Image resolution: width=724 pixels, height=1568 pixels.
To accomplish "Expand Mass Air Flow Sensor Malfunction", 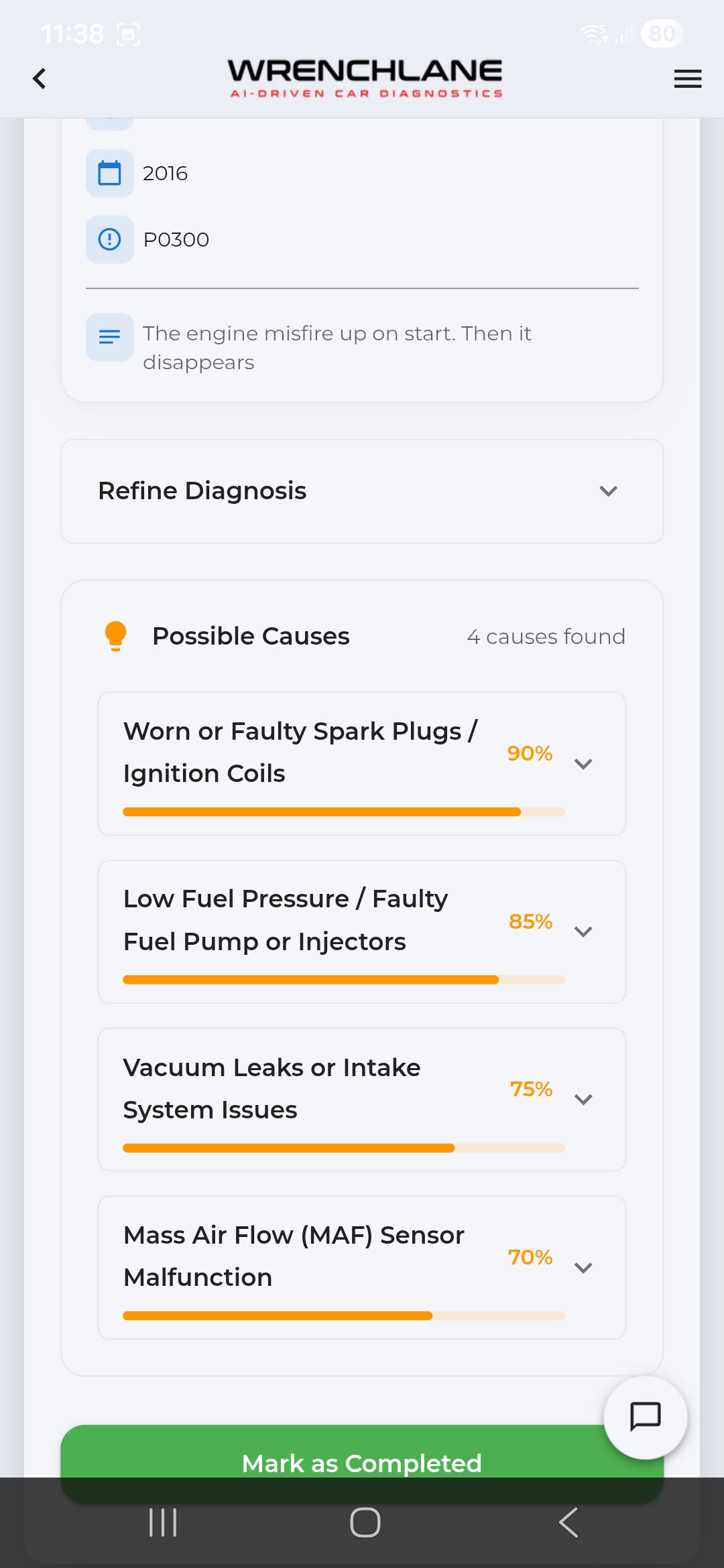I will 583,1268.
